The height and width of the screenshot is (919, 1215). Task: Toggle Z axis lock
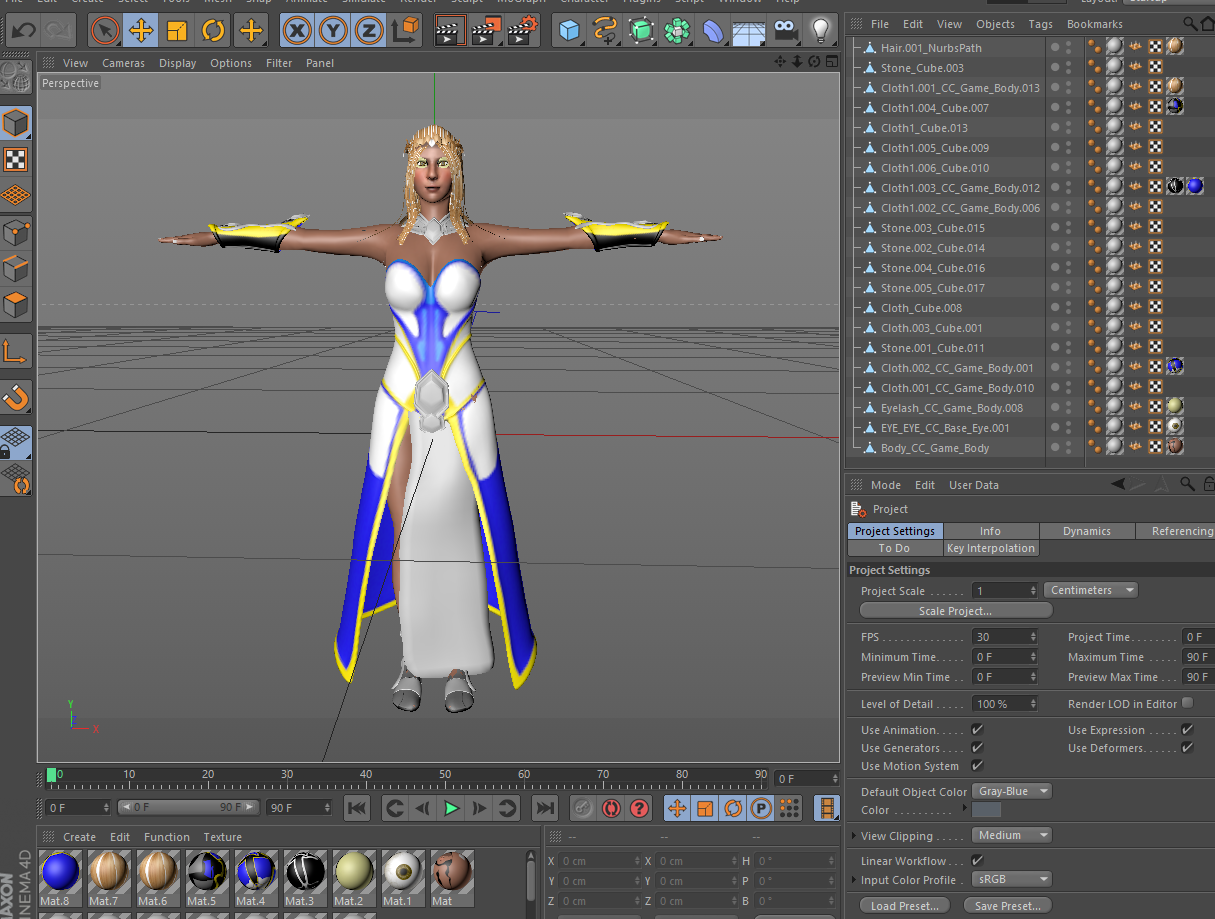click(369, 31)
